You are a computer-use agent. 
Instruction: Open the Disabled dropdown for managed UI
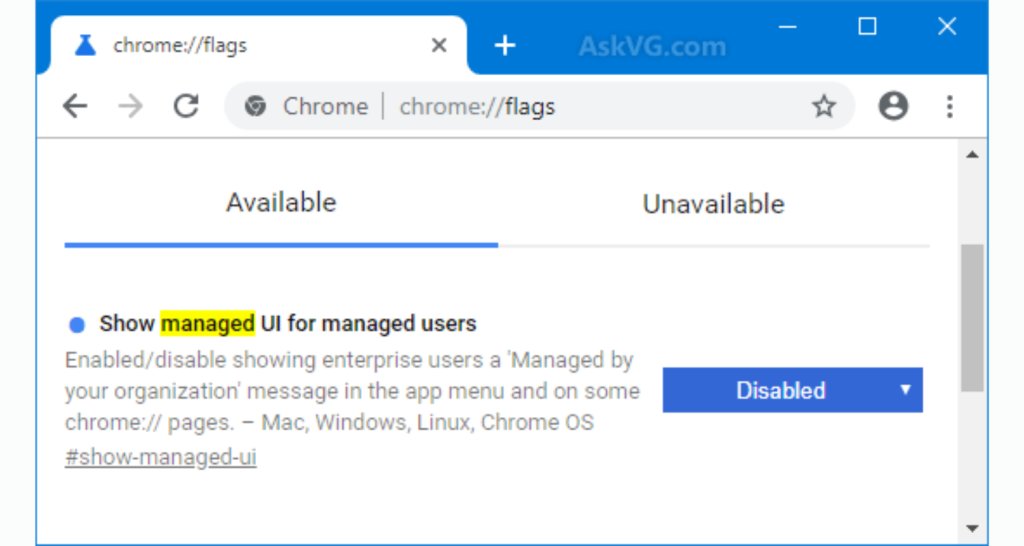pos(792,390)
